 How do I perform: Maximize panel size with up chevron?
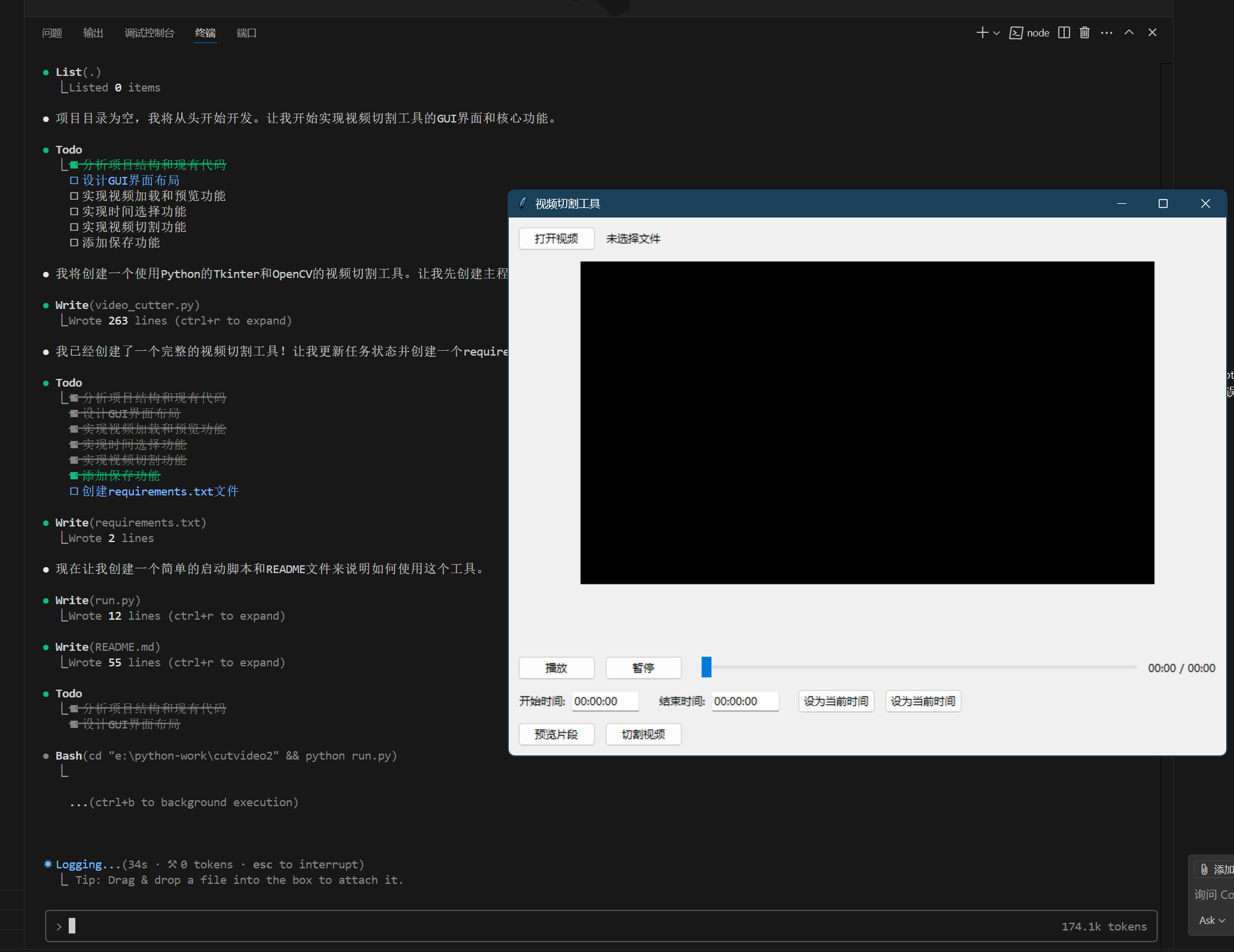[x=1129, y=33]
